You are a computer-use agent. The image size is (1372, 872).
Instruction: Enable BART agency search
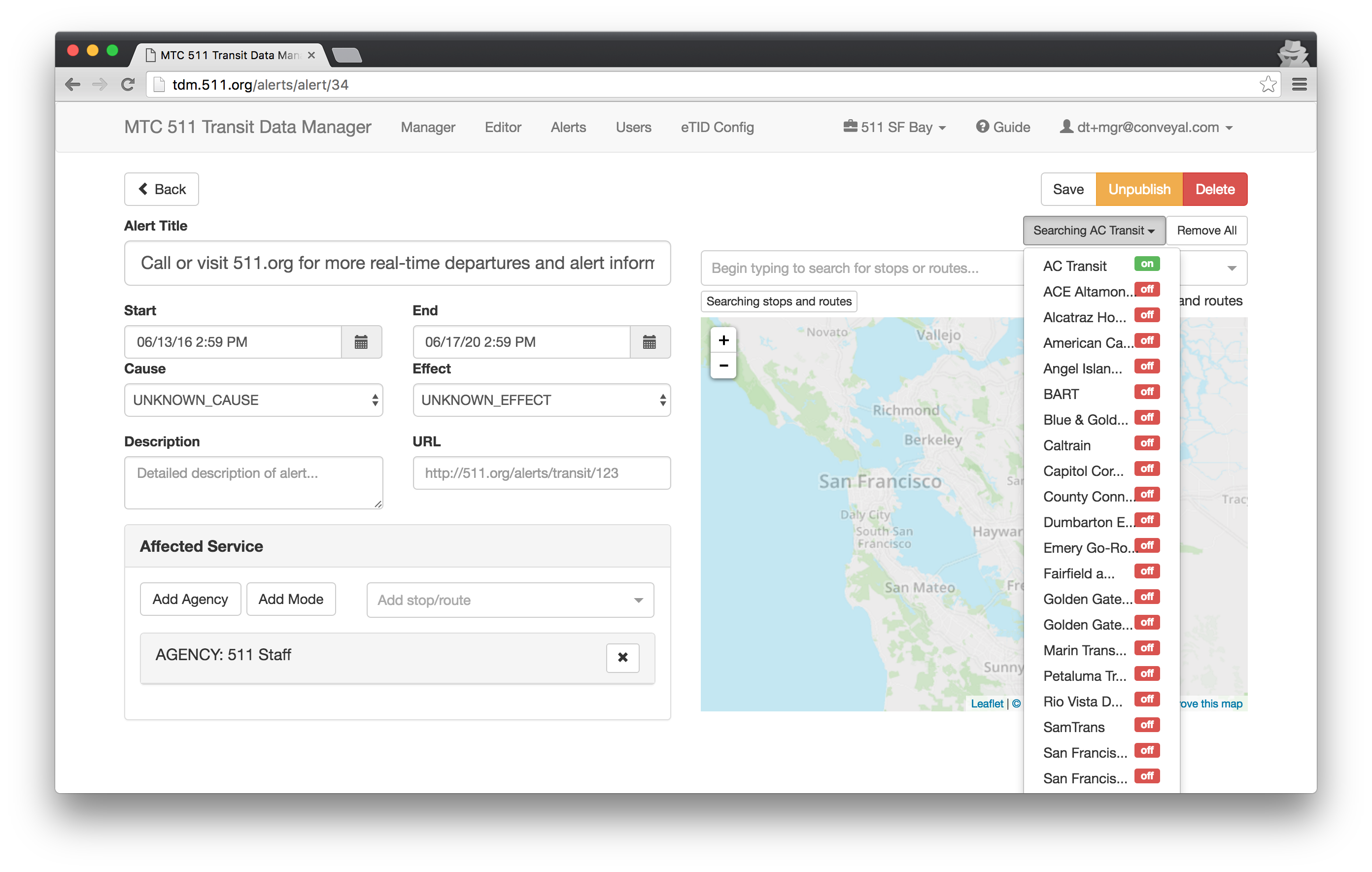[1147, 392]
